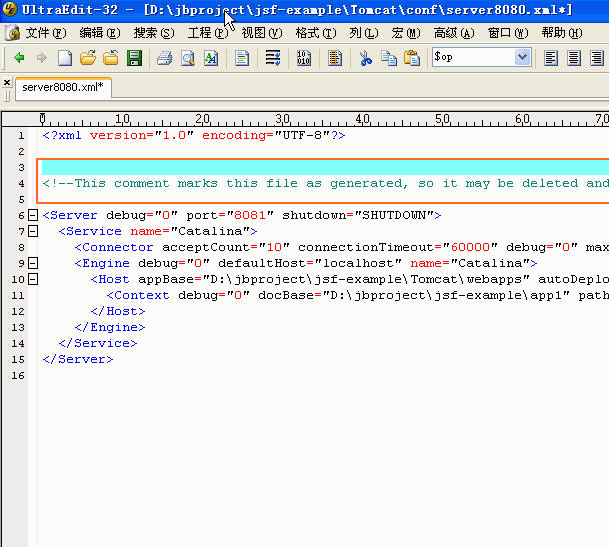Open the 格式(T) menu
609x547 pixels.
pos(316,33)
